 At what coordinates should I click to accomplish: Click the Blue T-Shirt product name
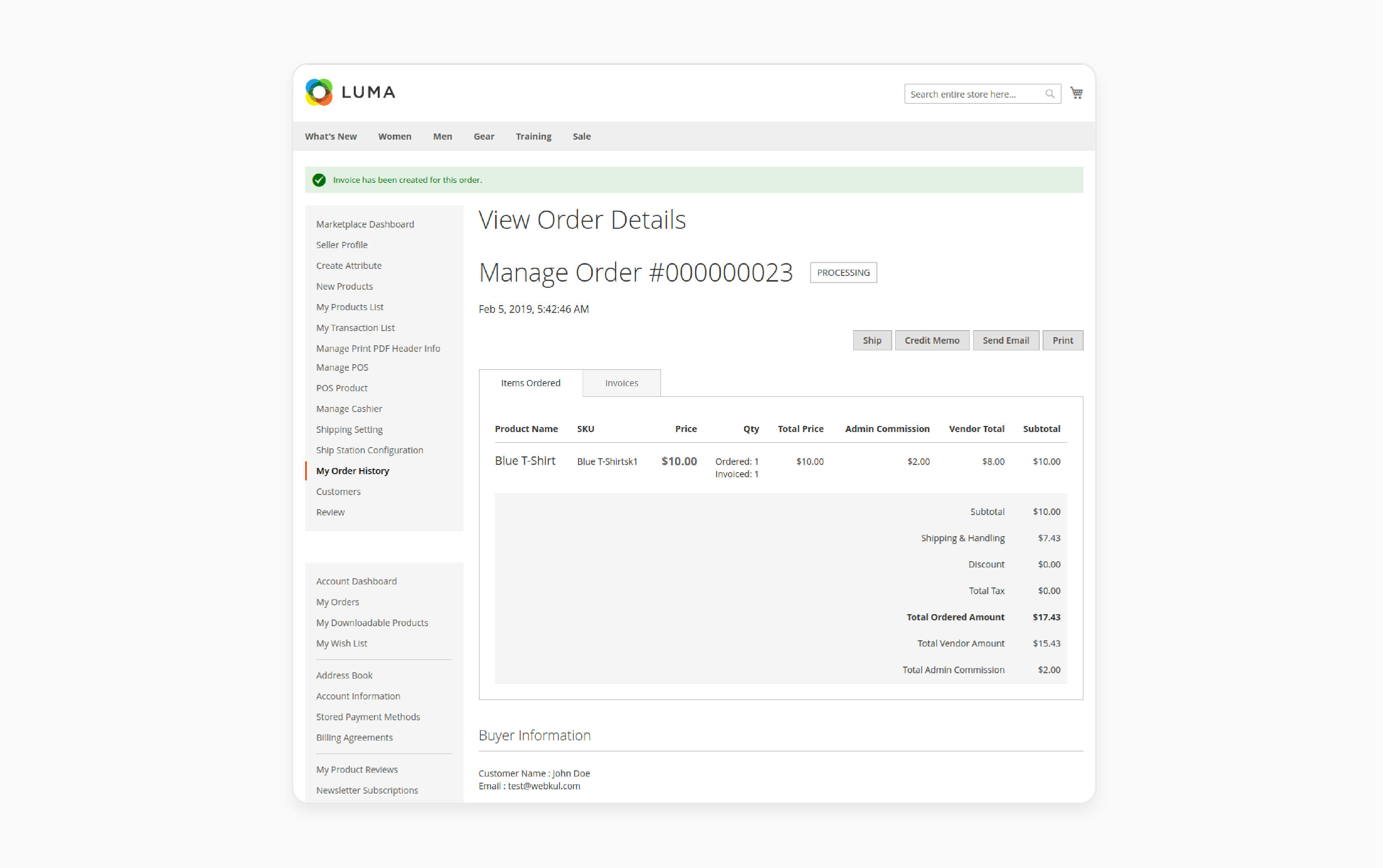tap(525, 461)
